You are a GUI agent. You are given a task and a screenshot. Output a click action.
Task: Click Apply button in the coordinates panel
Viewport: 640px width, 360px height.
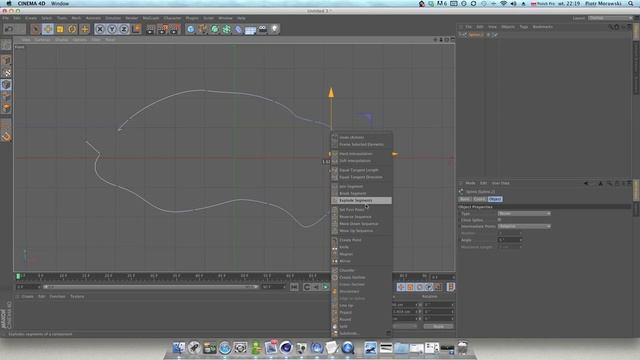click(438, 327)
